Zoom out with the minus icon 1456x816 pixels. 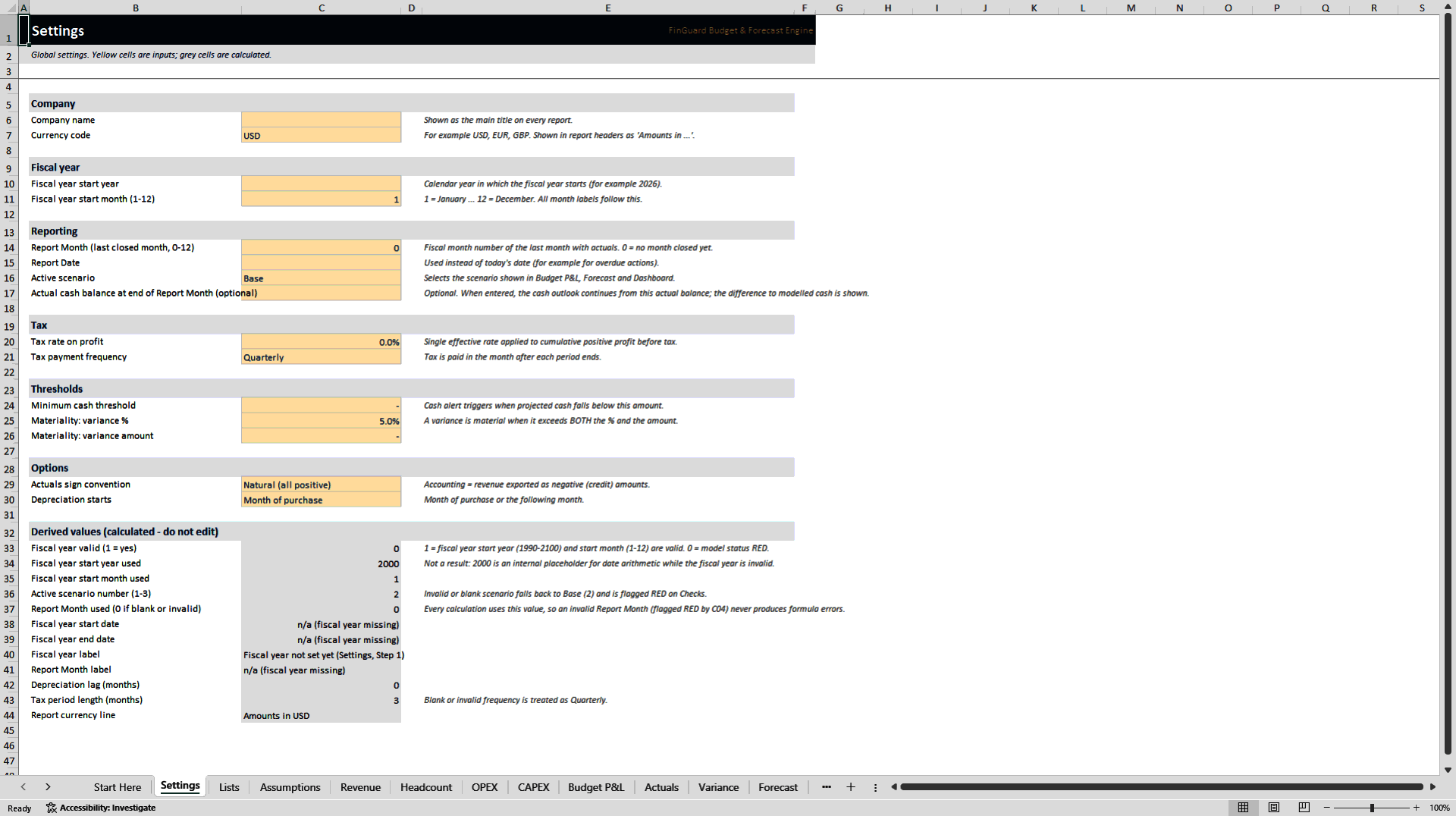[x=1327, y=808]
